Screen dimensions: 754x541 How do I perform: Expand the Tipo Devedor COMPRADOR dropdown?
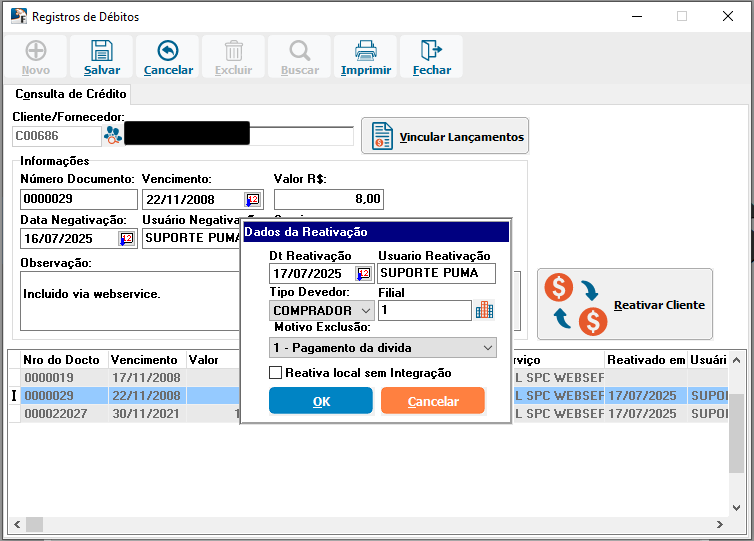tap(365, 311)
